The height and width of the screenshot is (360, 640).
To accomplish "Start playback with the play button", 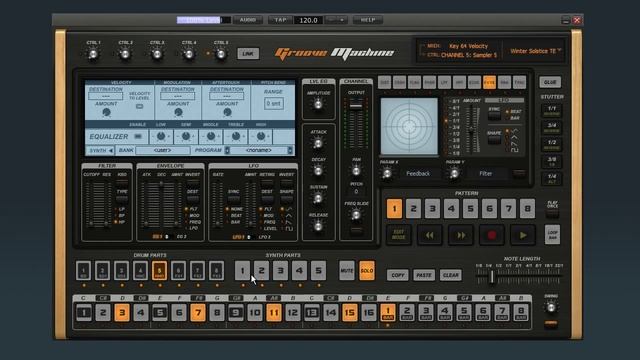I will pos(523,235).
